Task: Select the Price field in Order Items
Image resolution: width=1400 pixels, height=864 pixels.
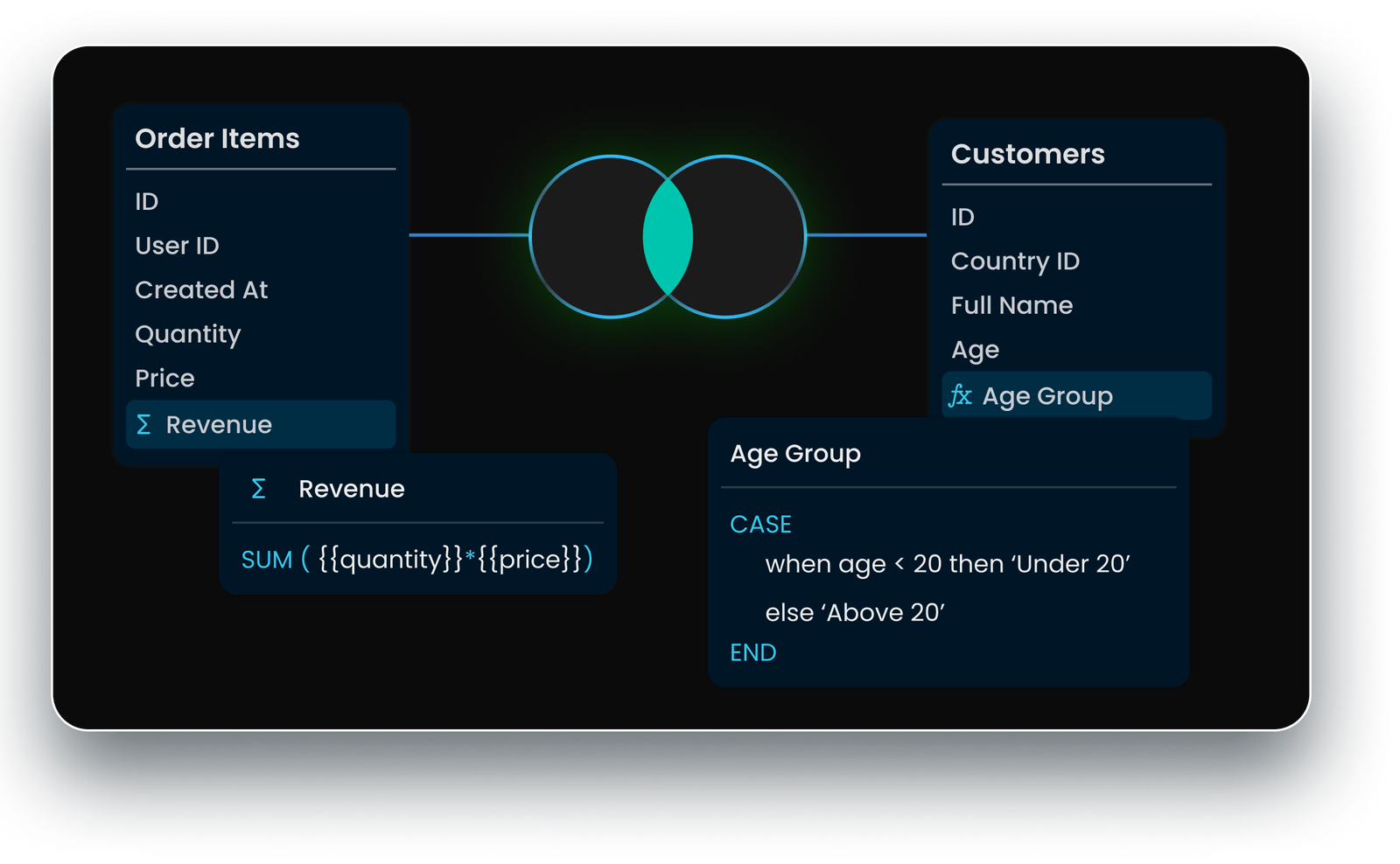Action: [165, 378]
